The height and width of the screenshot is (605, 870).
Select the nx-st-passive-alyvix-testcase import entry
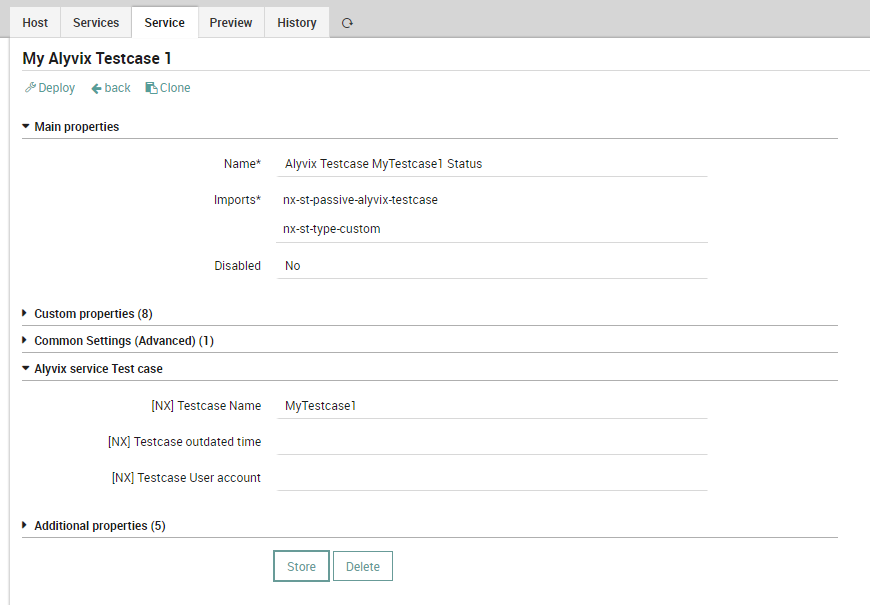click(360, 200)
